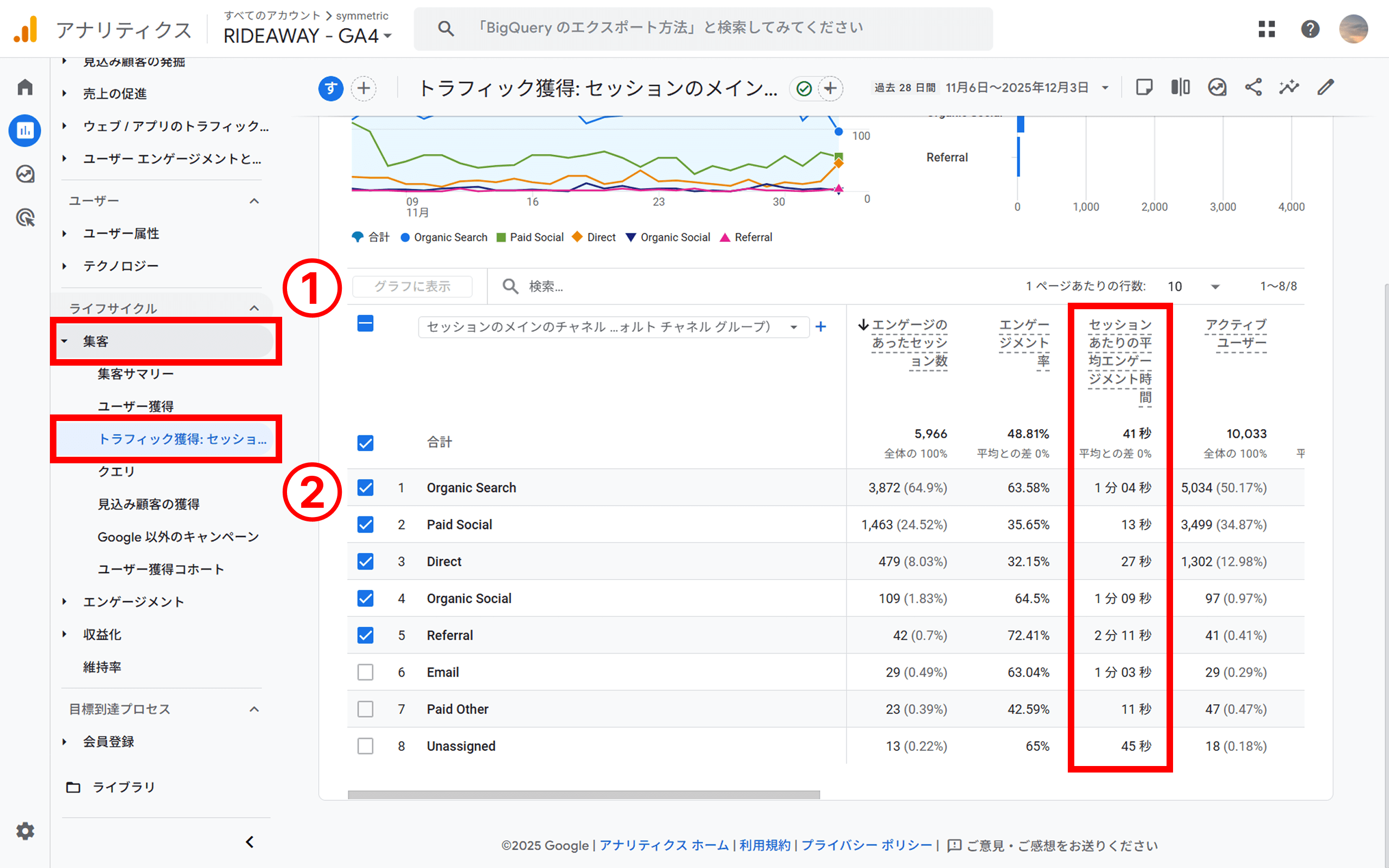The image size is (1389, 868).
Task: Customize the report using the pencil icon
Action: (1326, 87)
